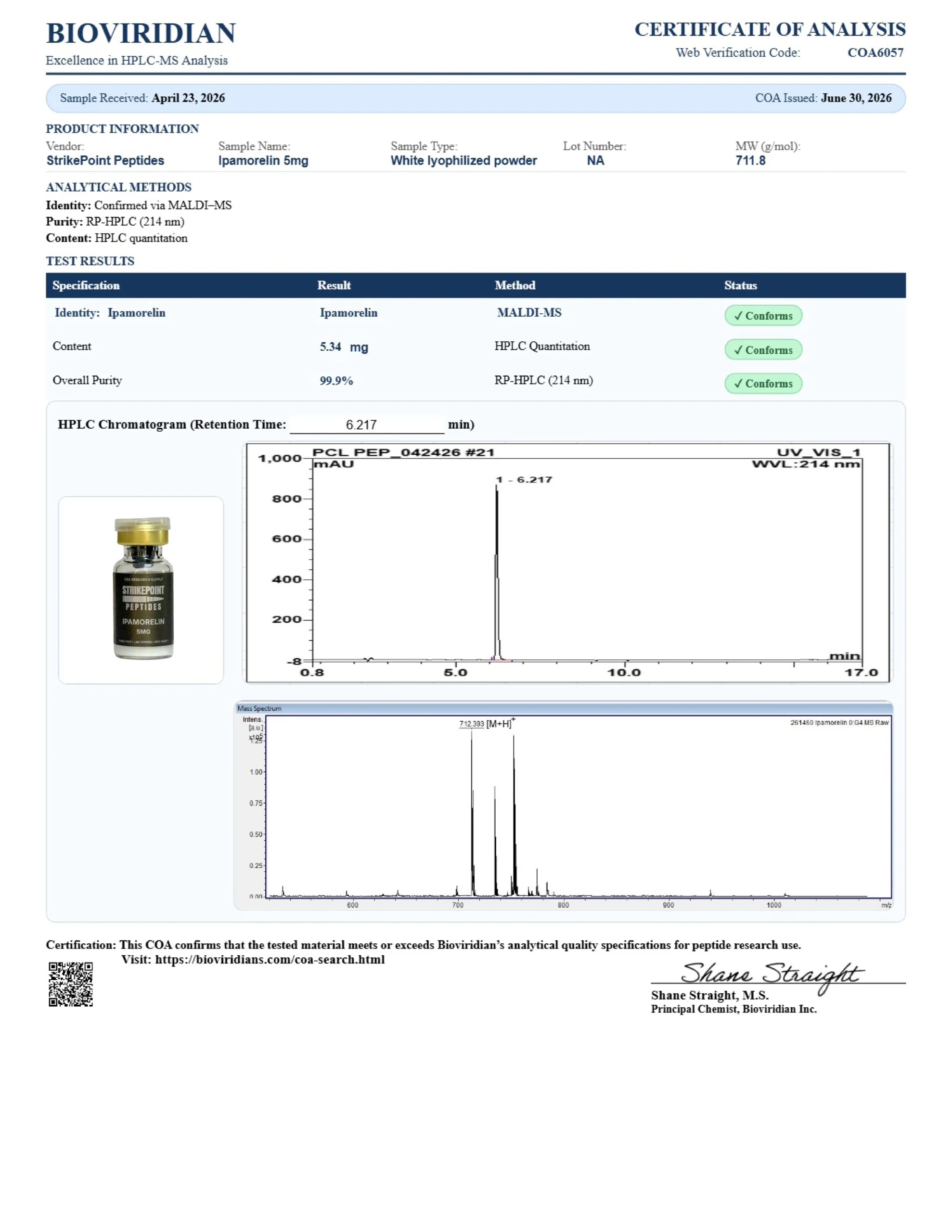Select the HPLC Quantitation method cell
952x1232 pixels.
542,346
